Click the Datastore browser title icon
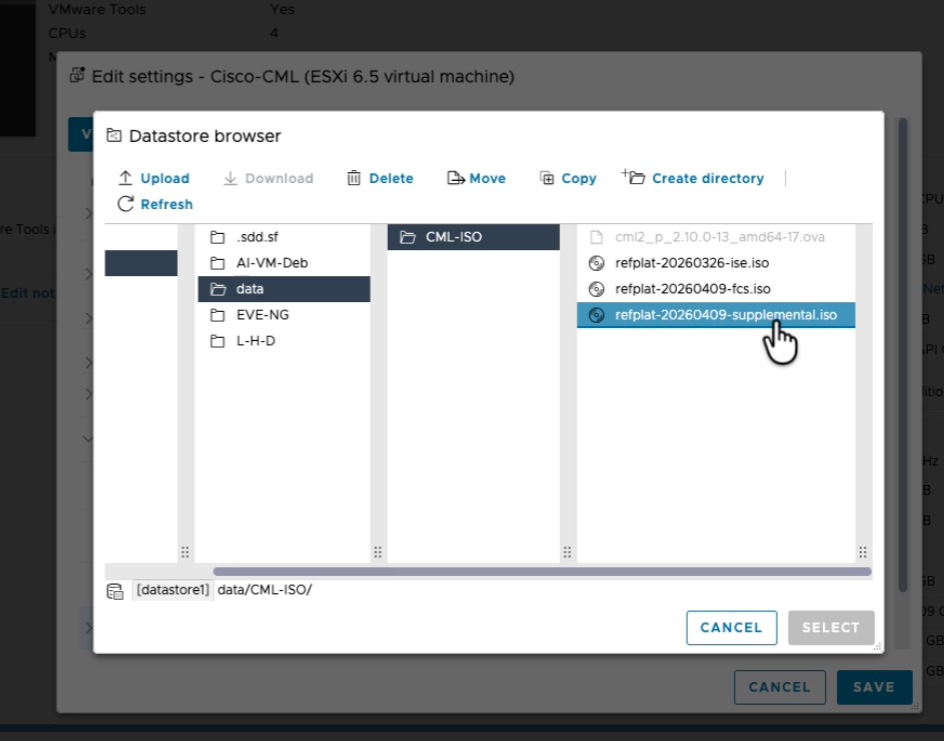This screenshot has height=741, width=944. coord(114,135)
